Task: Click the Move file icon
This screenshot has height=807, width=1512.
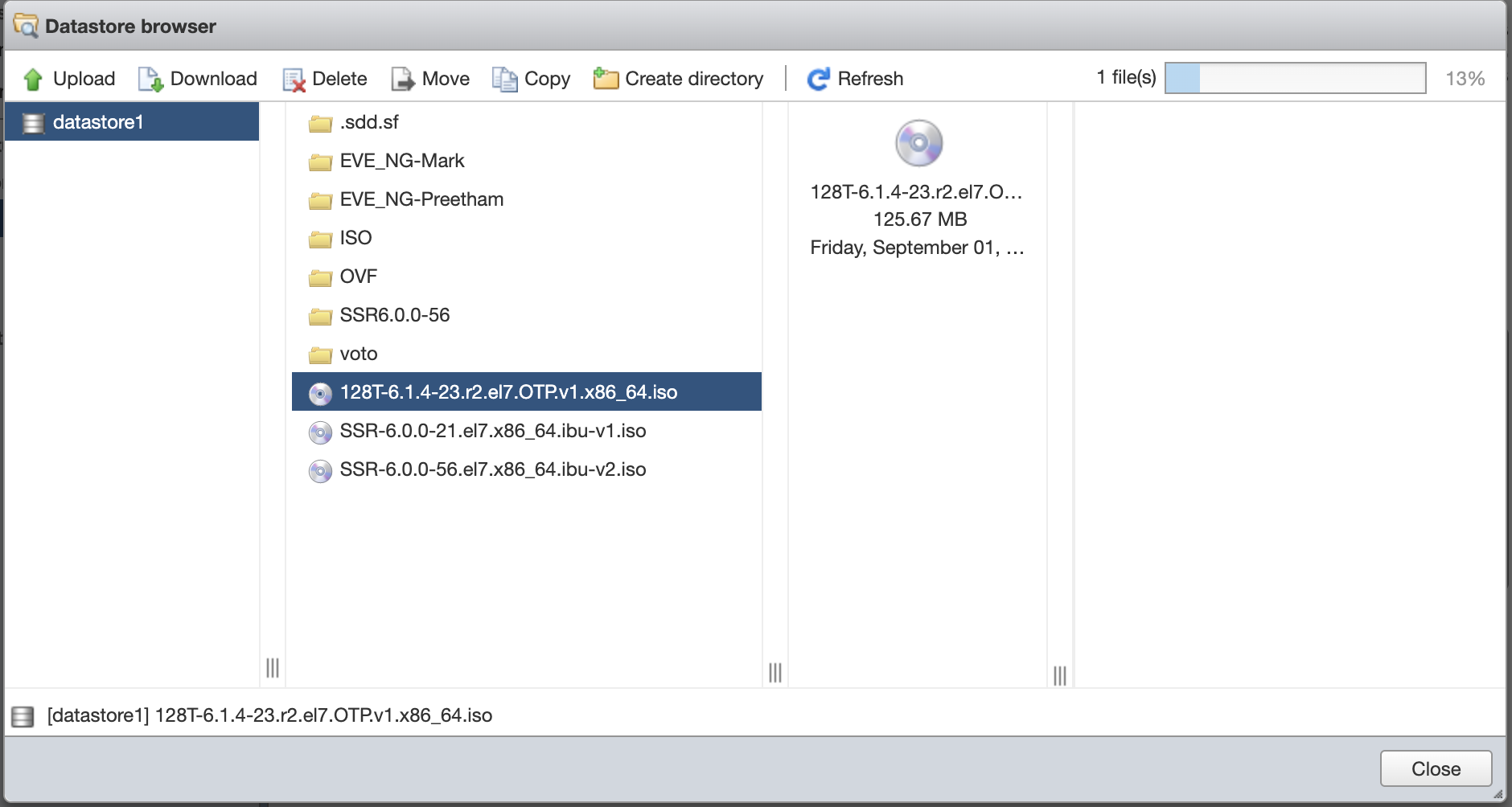Action: point(403,79)
